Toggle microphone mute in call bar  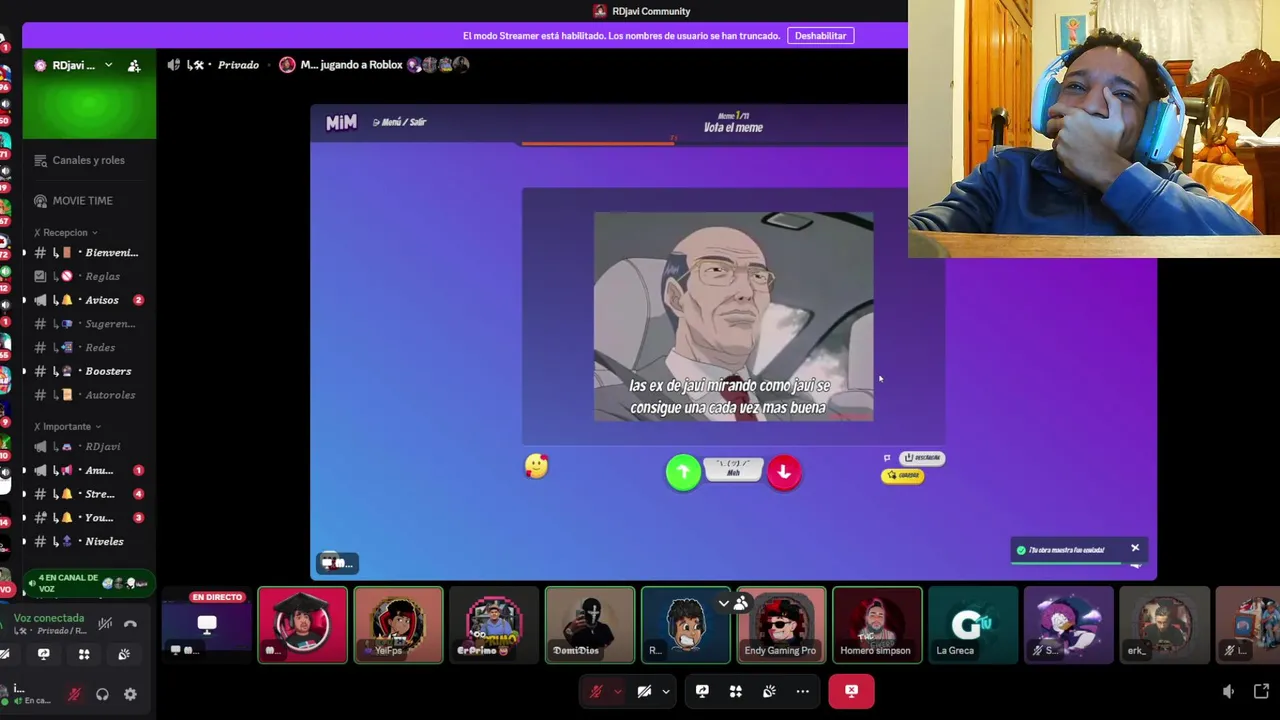click(596, 691)
